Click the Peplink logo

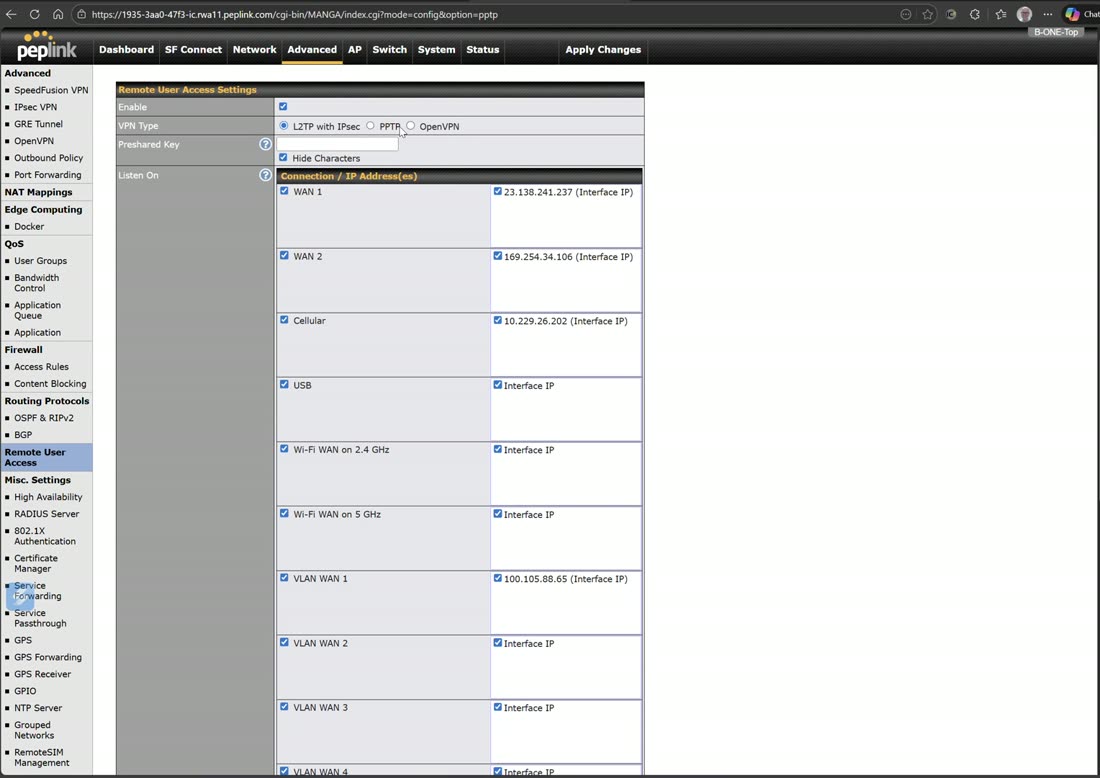(x=46, y=46)
